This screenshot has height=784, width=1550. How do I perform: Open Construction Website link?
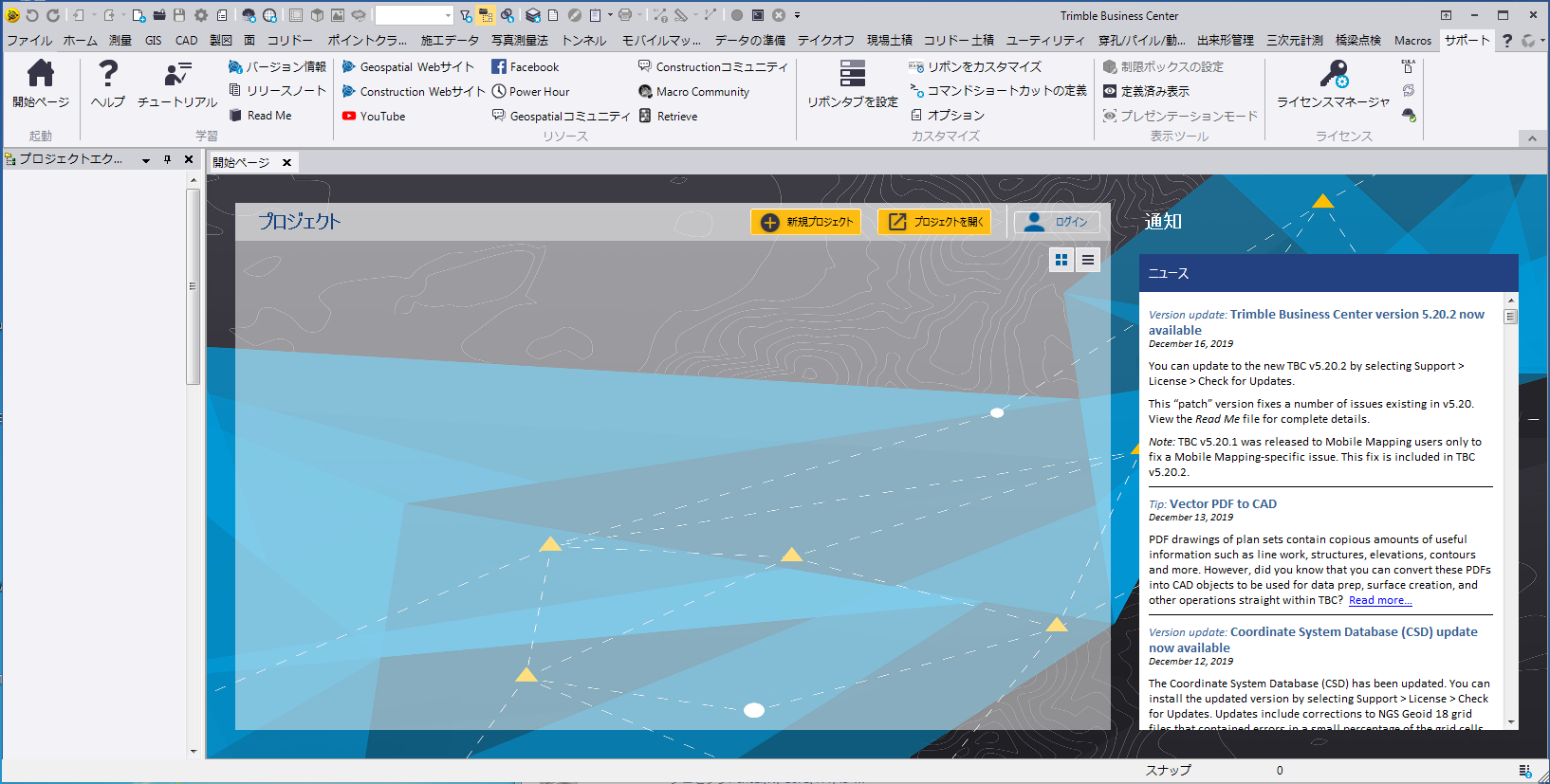click(x=414, y=91)
